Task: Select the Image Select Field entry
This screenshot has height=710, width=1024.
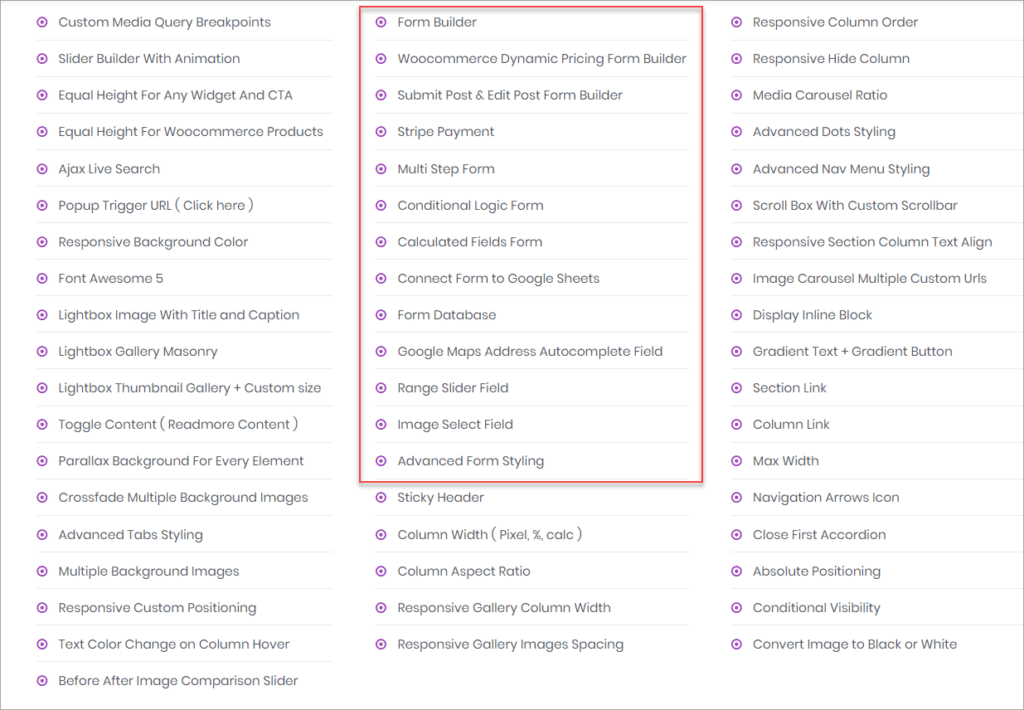Action: [x=455, y=424]
